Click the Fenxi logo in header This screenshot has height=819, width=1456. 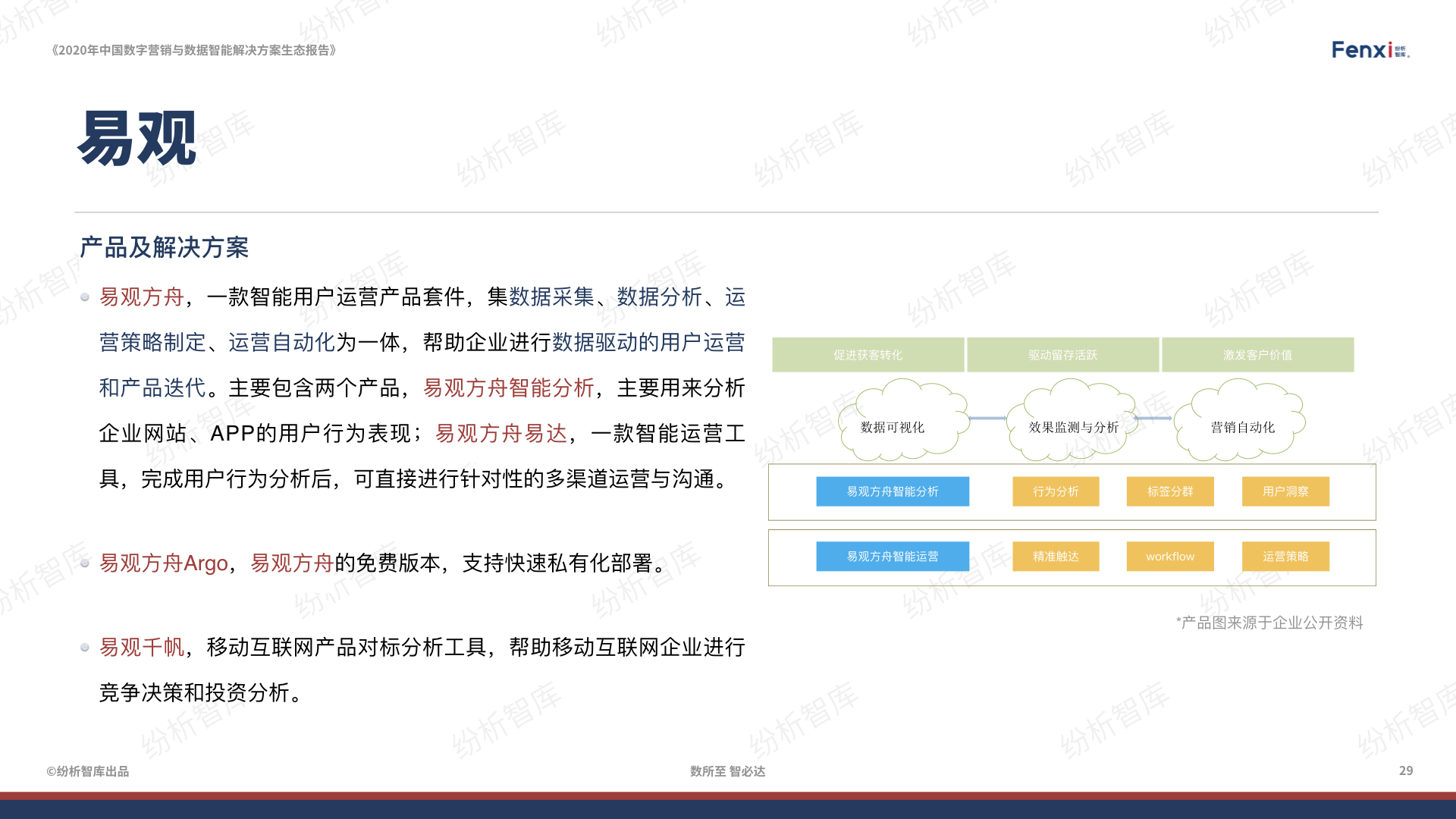[x=1370, y=50]
